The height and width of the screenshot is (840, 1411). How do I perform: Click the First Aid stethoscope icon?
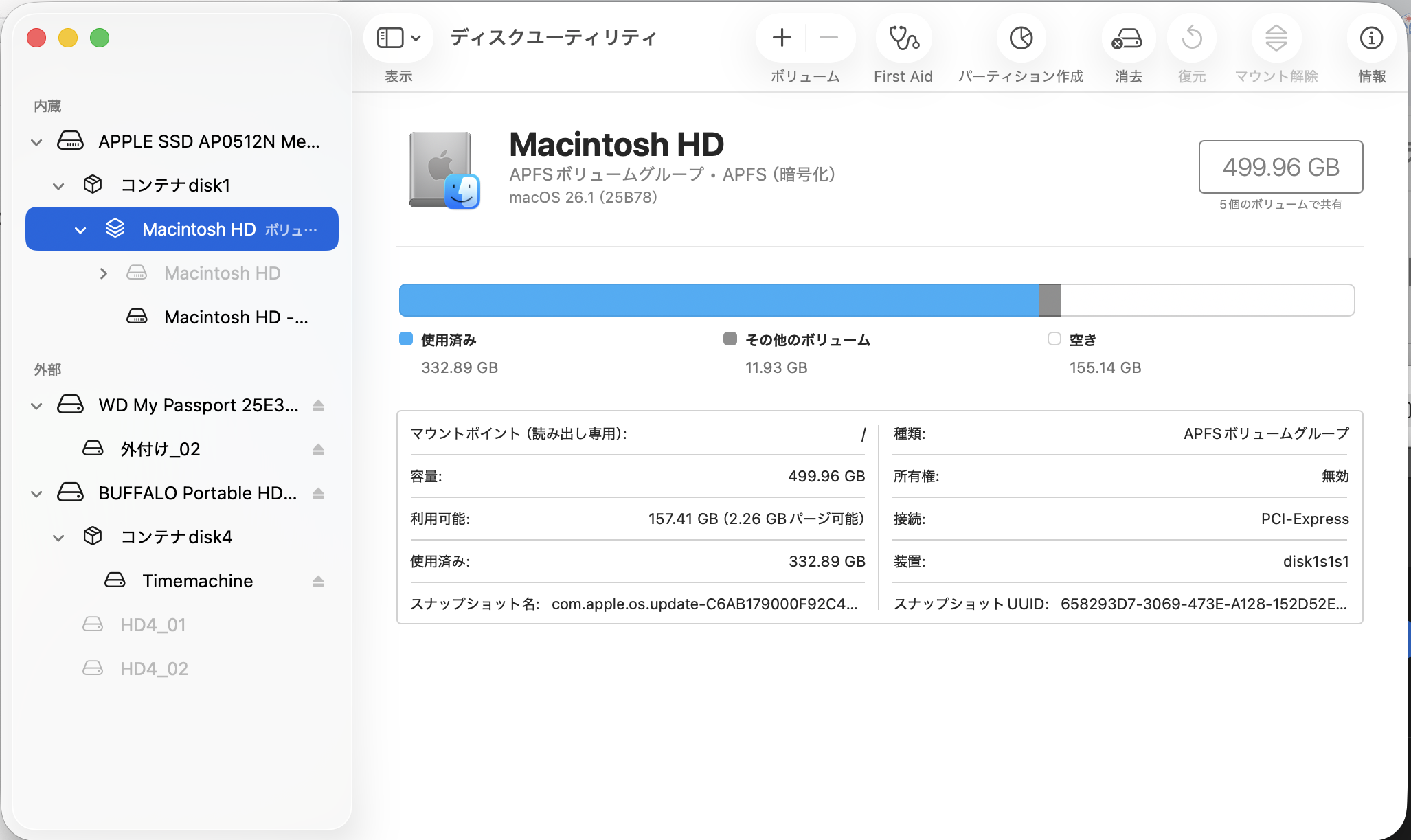[x=903, y=38]
